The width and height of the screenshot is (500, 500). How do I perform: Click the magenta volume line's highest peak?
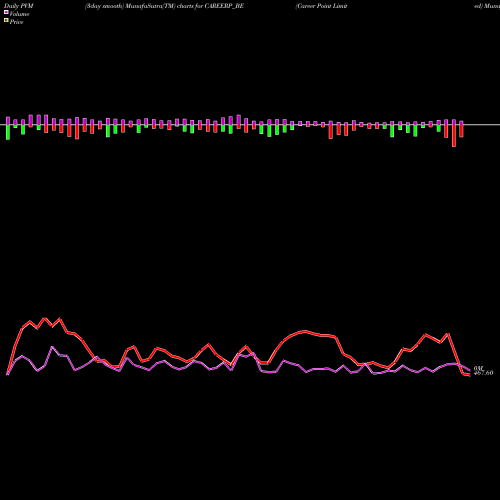coord(52,347)
